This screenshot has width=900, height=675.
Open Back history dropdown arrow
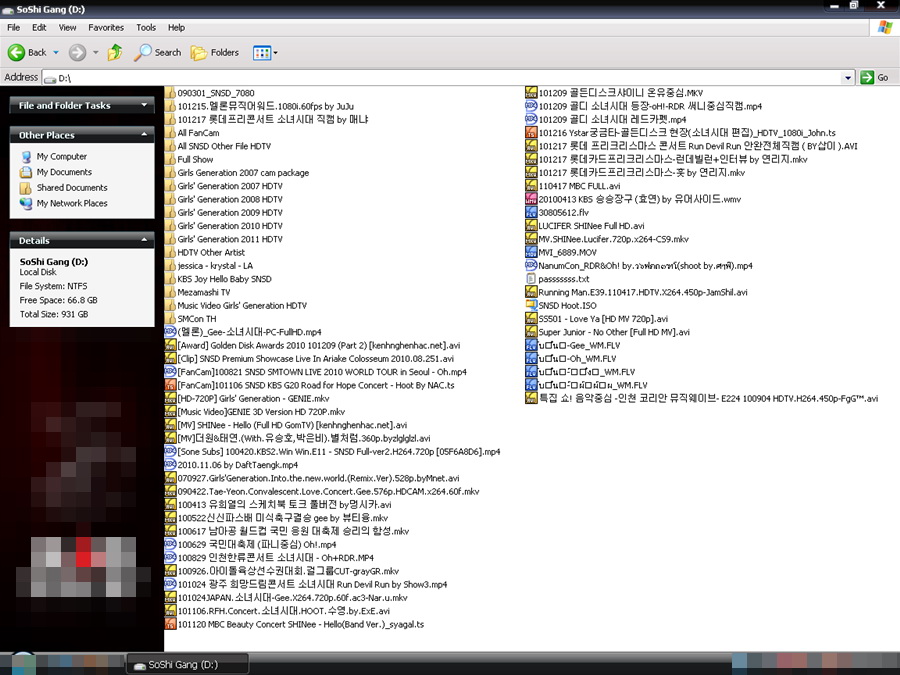[56, 52]
